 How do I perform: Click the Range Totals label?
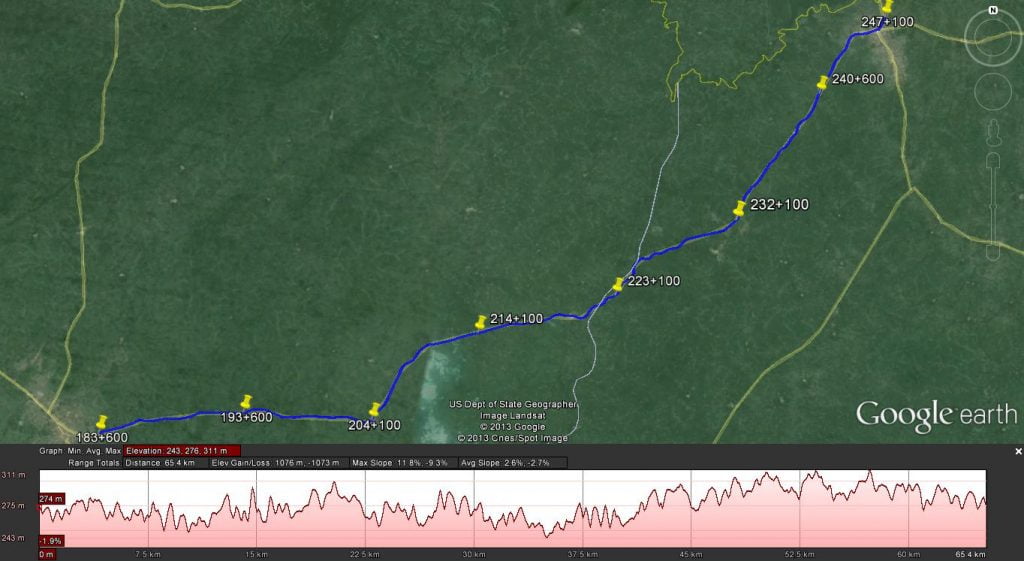(93, 463)
